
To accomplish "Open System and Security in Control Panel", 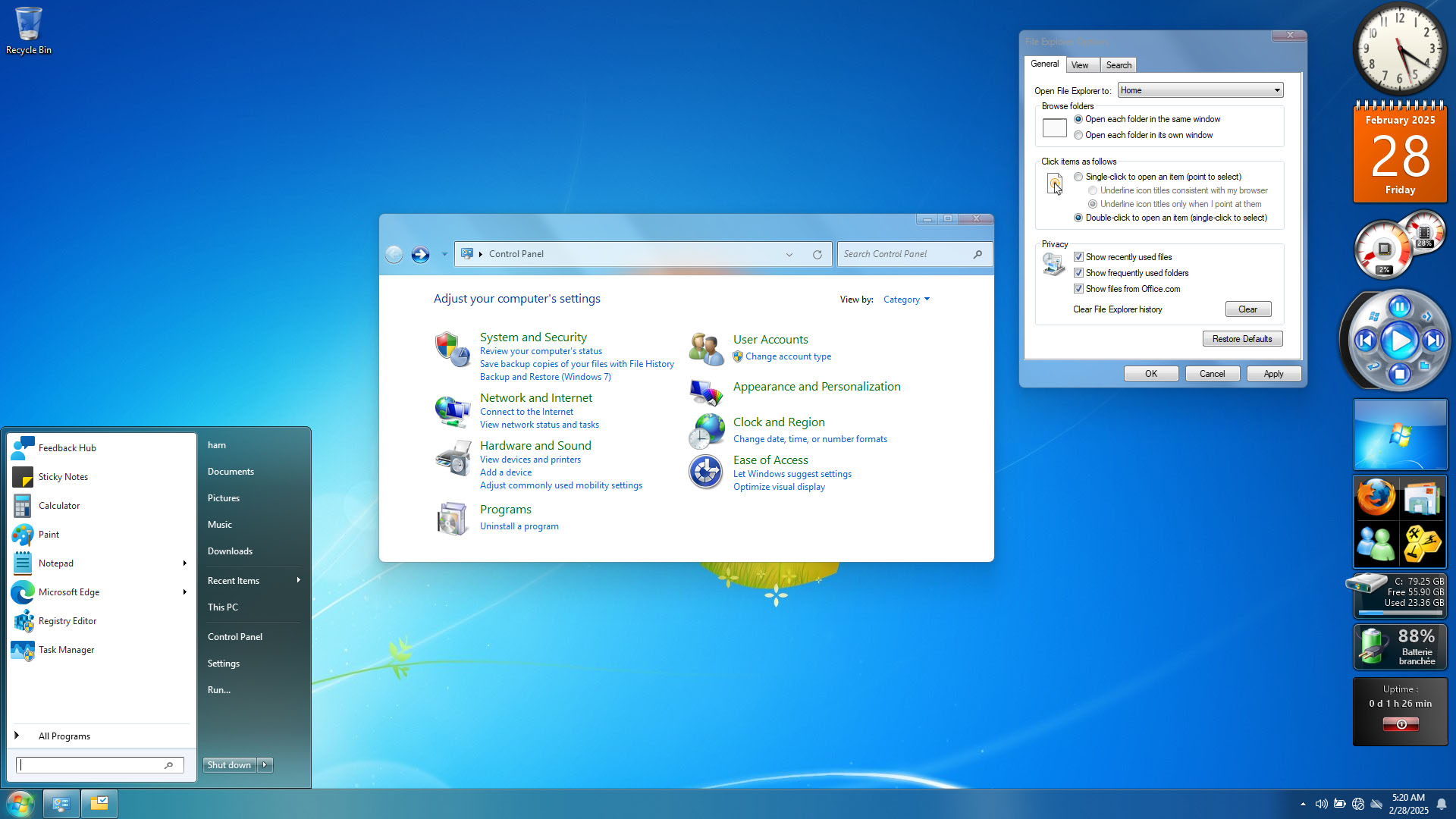I will click(x=532, y=337).
